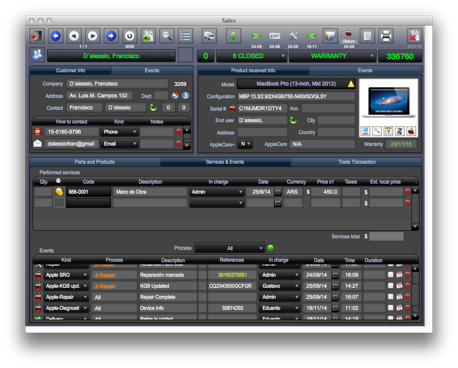Open the WARRANTY type dropdown
458x368 pixels.
pos(332,56)
